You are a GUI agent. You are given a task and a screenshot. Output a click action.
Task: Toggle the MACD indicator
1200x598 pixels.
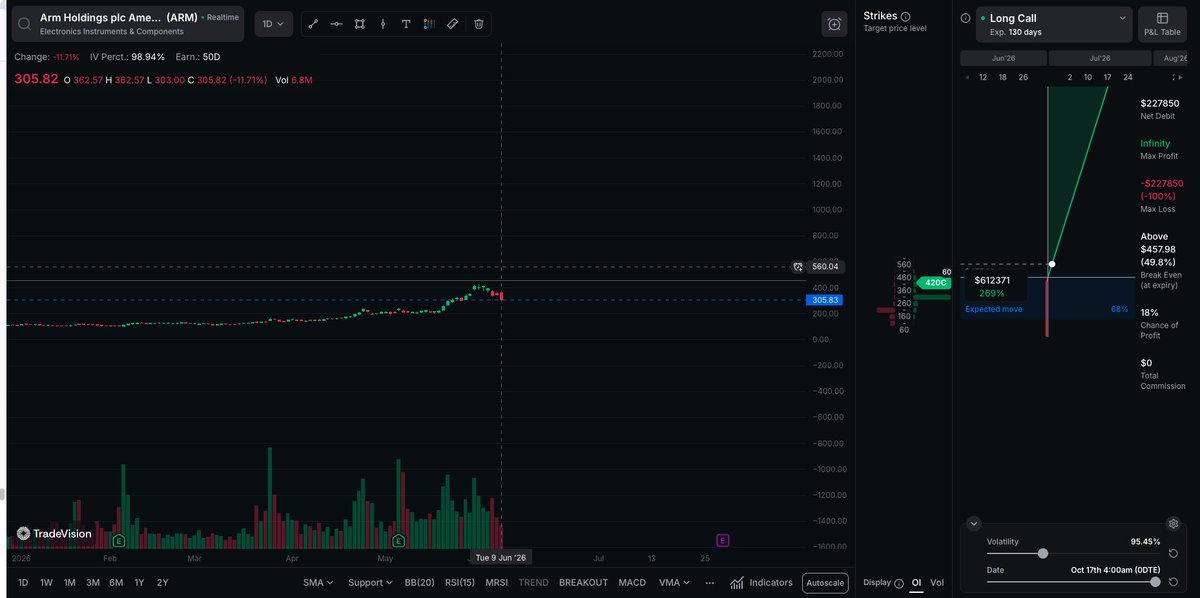(x=632, y=583)
